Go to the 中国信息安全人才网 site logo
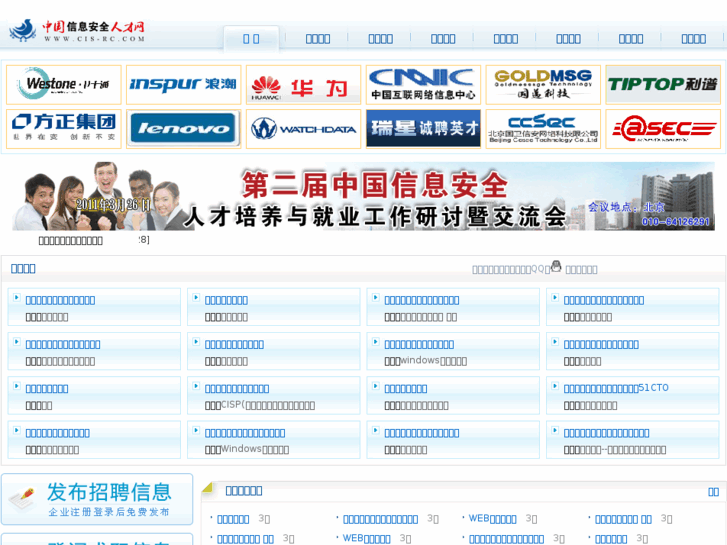Screen dimensions: 727x545 pos(77,31)
